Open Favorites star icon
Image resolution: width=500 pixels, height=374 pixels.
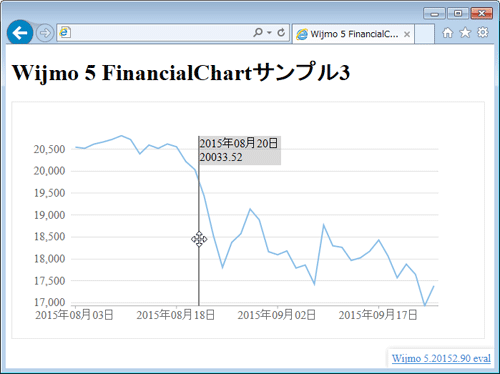465,33
